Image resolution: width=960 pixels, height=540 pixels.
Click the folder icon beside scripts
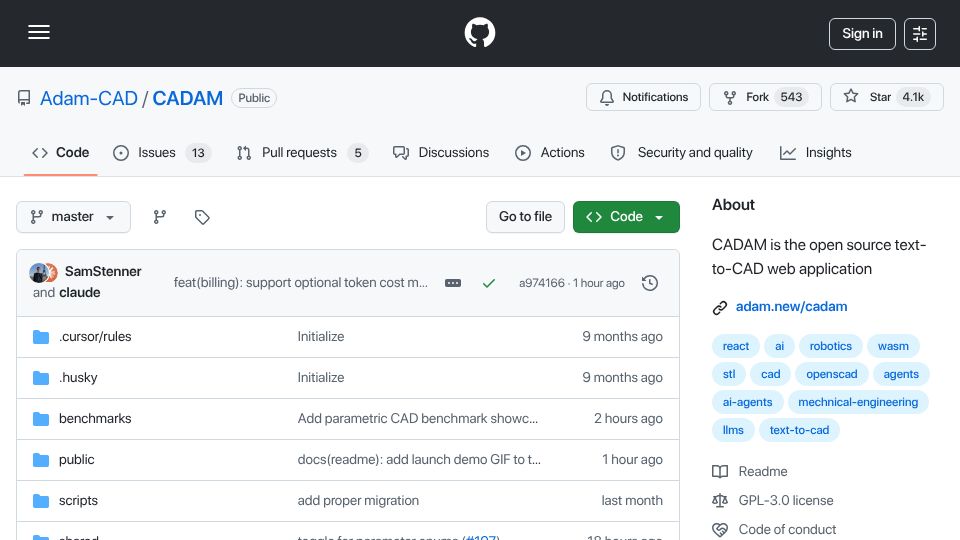41,501
